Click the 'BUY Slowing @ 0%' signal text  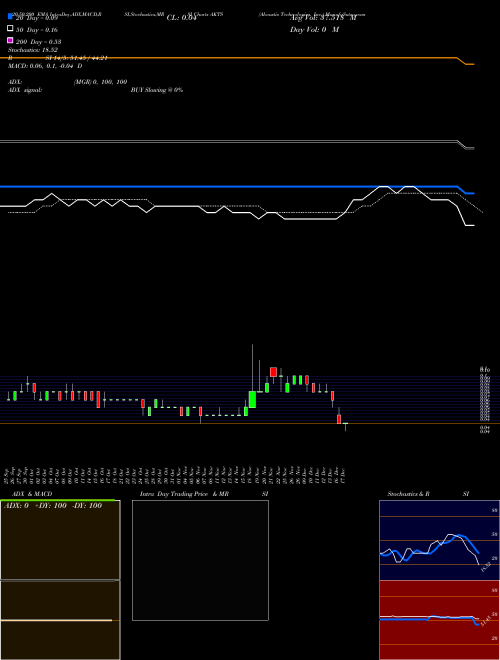pos(157,90)
